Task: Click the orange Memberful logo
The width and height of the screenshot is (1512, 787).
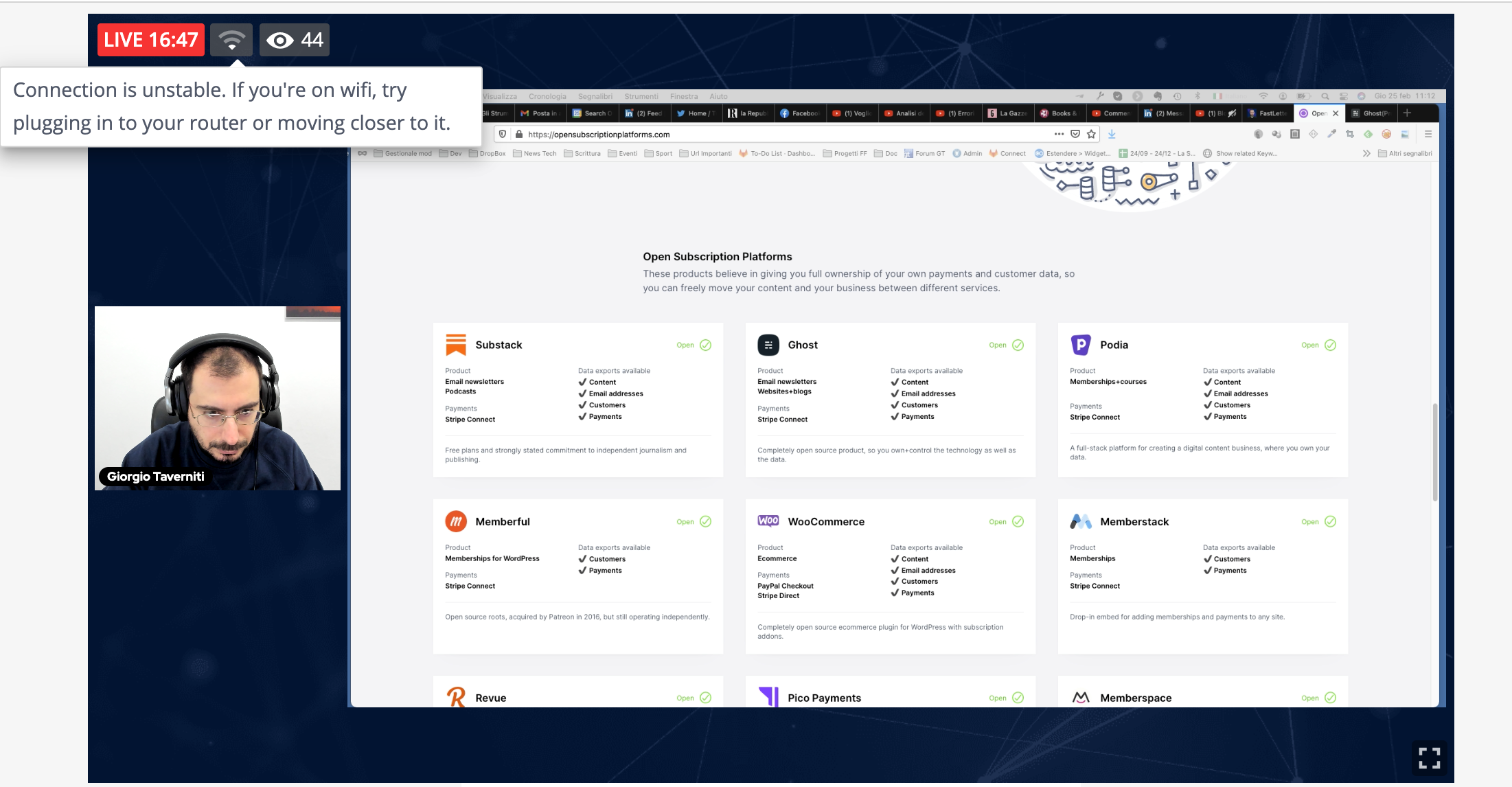Action: [456, 521]
